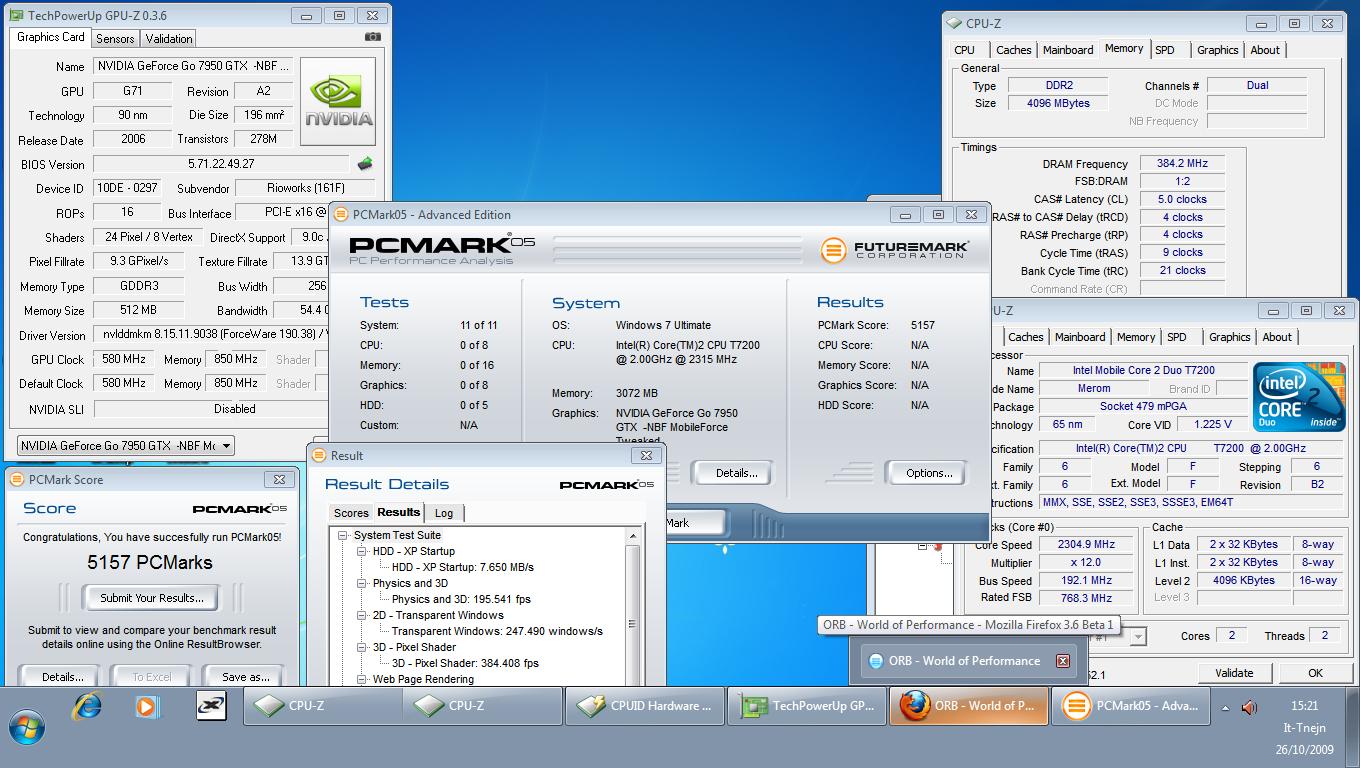Screen dimensions: 1360x768
Task: Click Validate button in CPU-Z
Action: [x=1234, y=673]
